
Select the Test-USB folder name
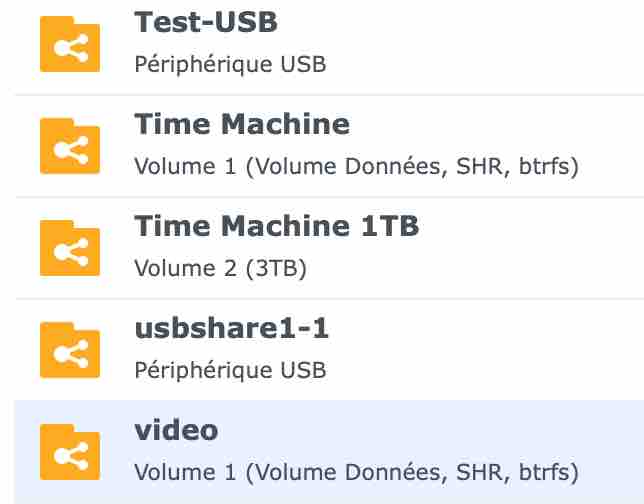click(206, 22)
